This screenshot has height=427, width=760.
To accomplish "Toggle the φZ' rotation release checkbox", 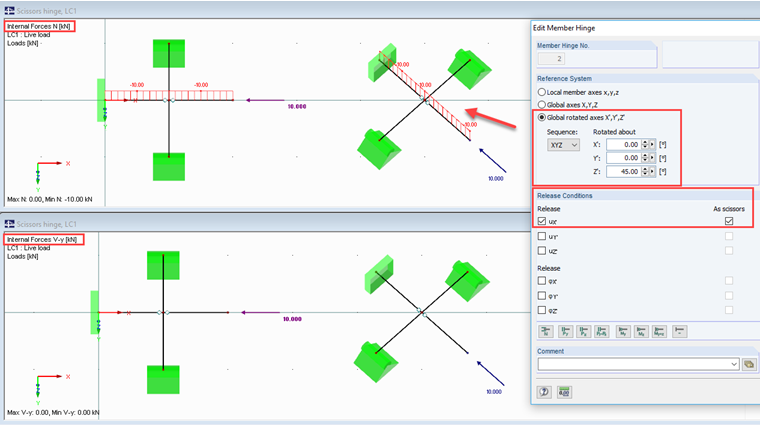I will tap(542, 310).
